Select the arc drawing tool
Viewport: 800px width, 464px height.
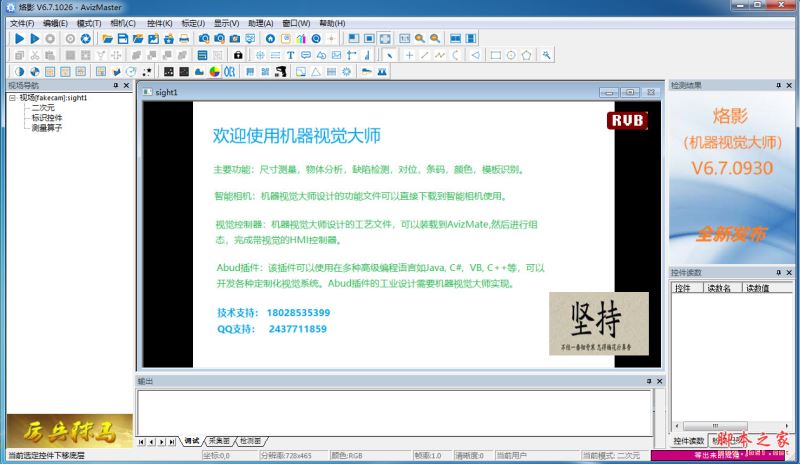pos(455,55)
